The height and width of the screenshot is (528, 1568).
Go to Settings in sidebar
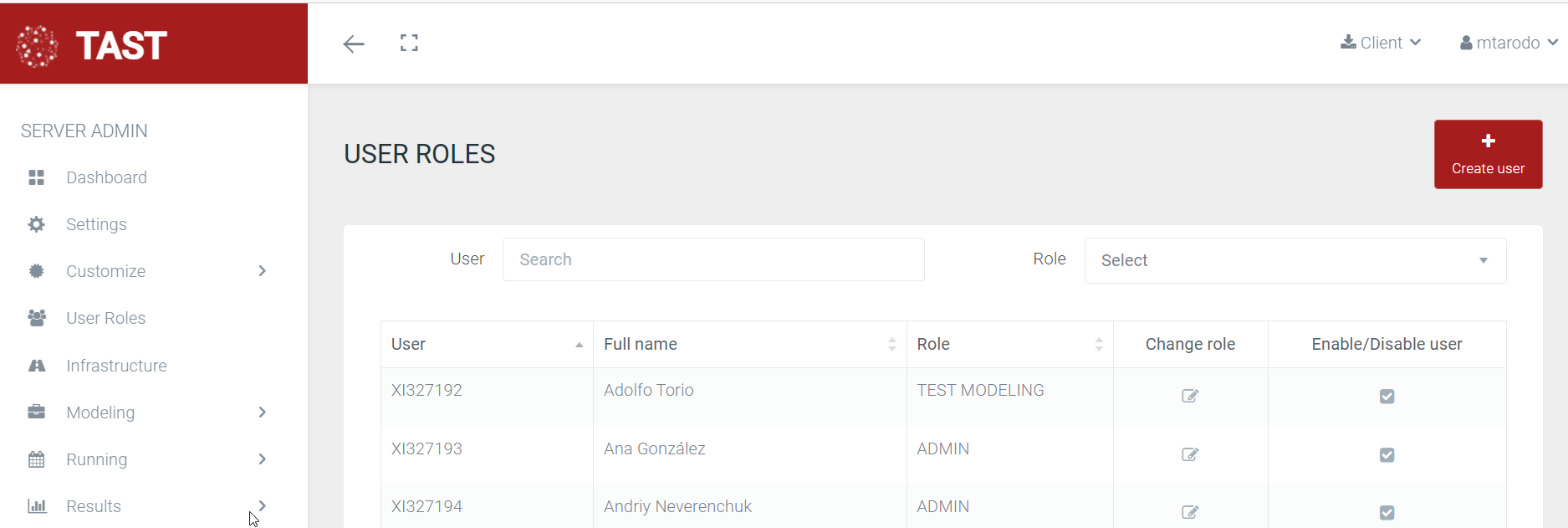(x=96, y=224)
